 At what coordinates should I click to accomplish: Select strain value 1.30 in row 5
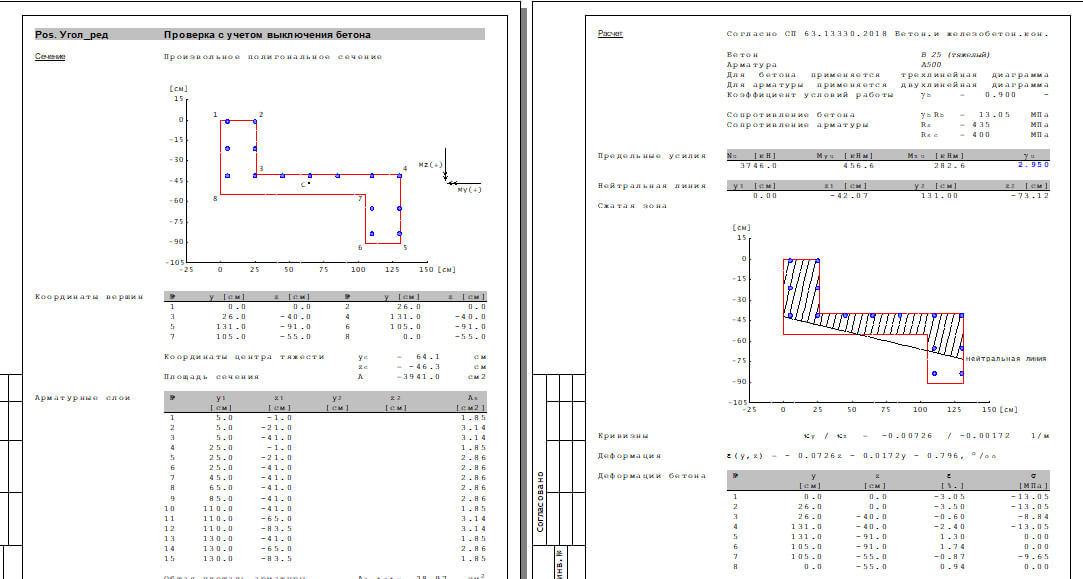coord(953,536)
